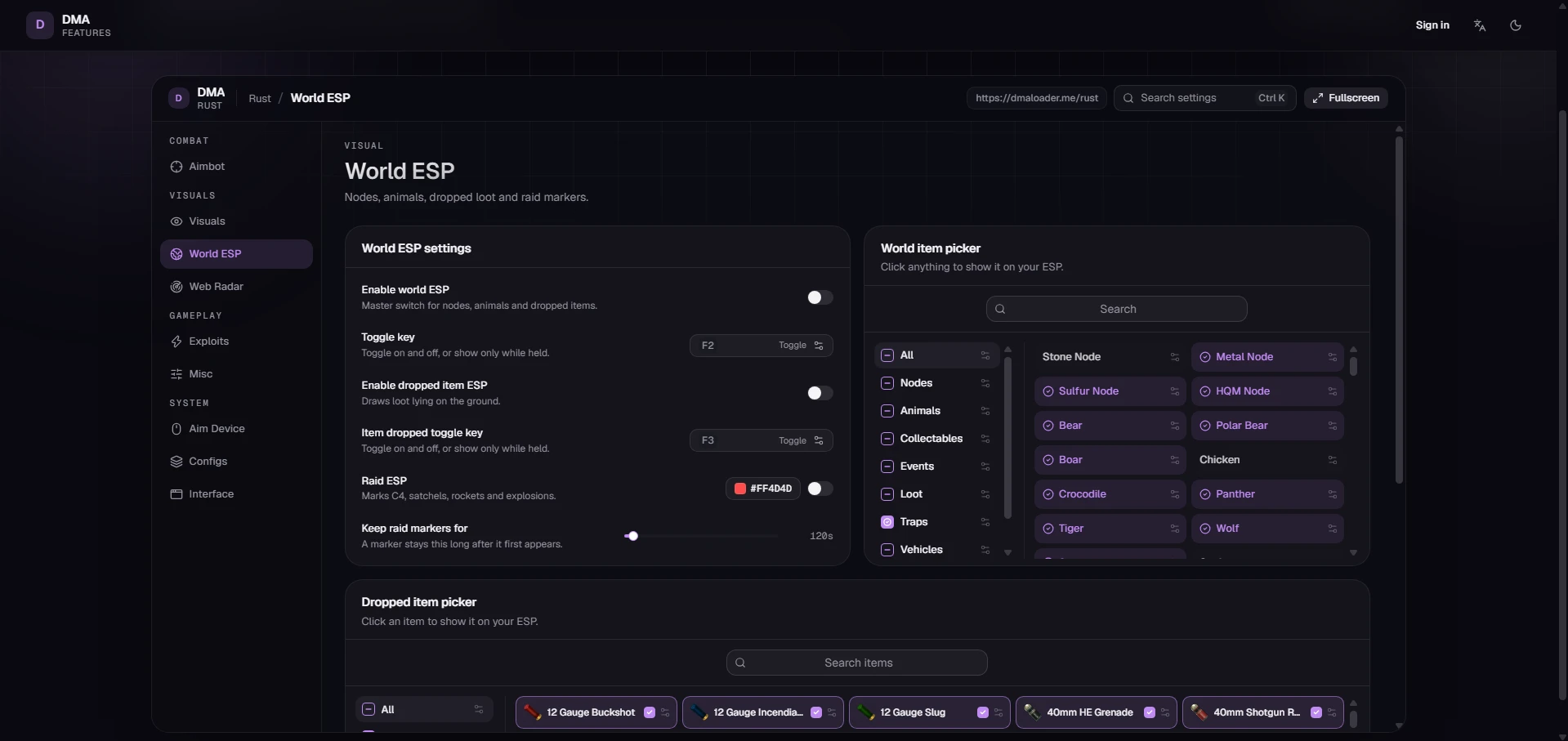
Task: Click the settings icon next to Nodes category
Action: pyautogui.click(x=985, y=383)
